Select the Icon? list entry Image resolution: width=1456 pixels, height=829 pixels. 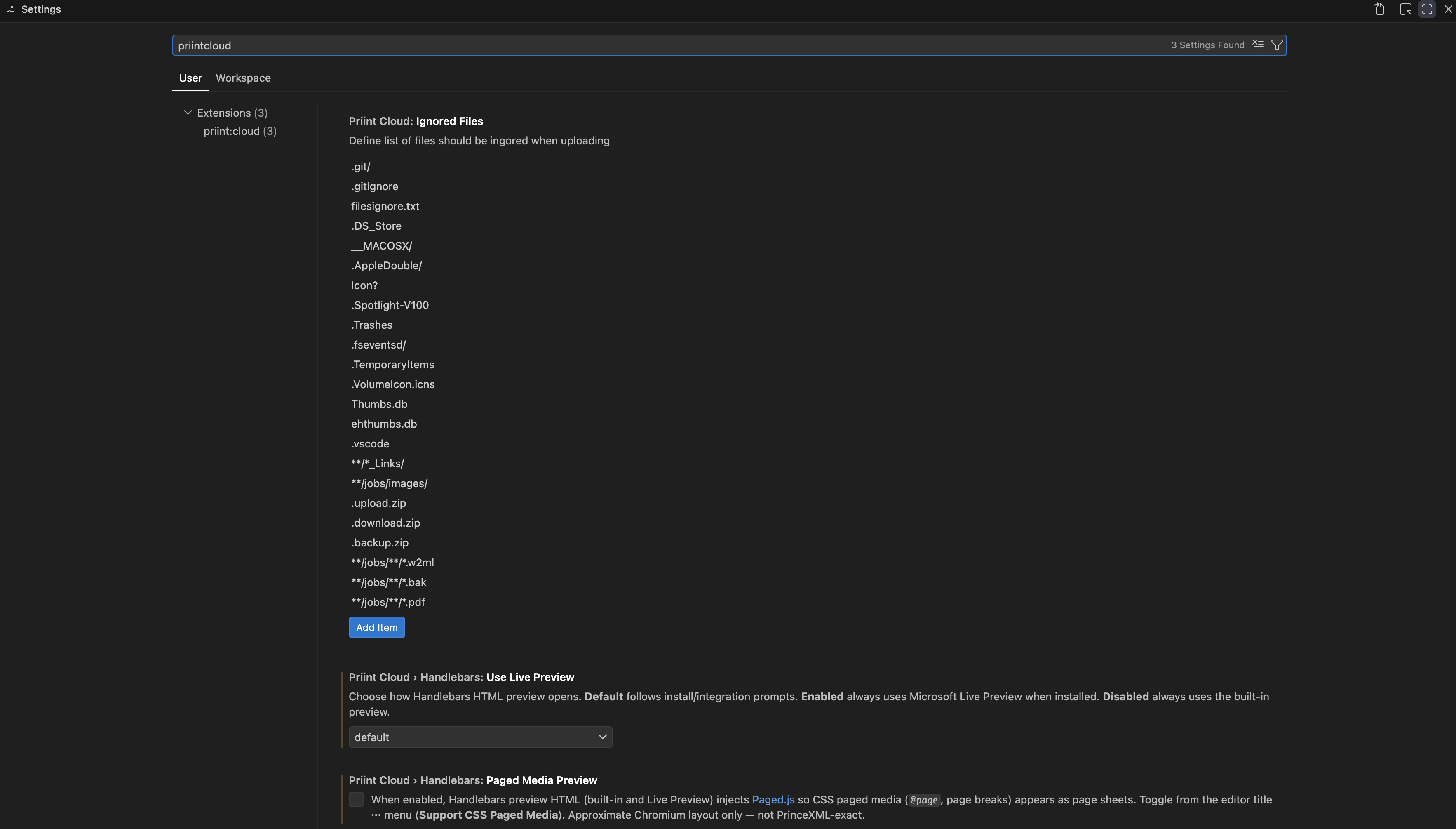click(x=364, y=285)
